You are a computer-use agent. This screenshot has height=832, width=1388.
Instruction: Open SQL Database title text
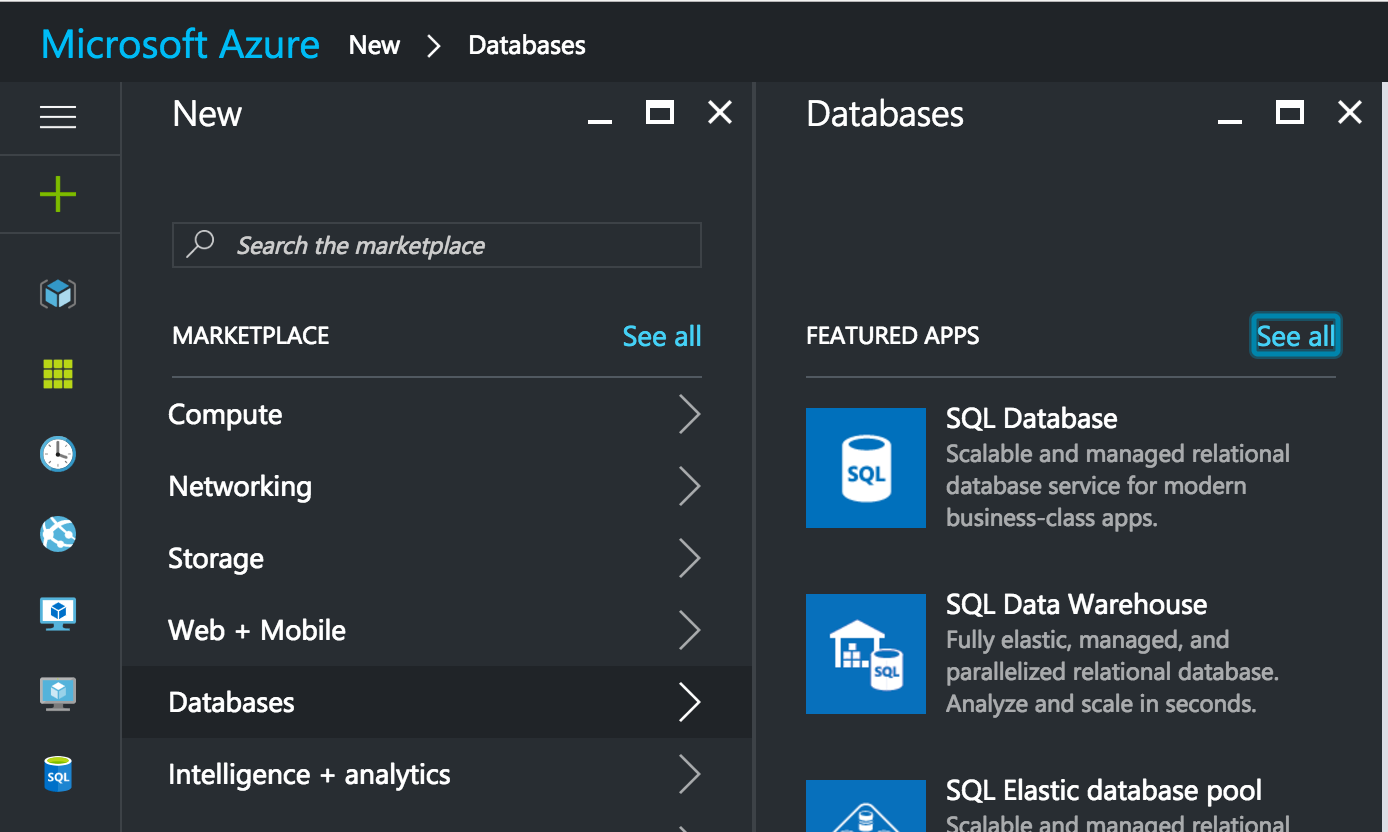(1032, 418)
